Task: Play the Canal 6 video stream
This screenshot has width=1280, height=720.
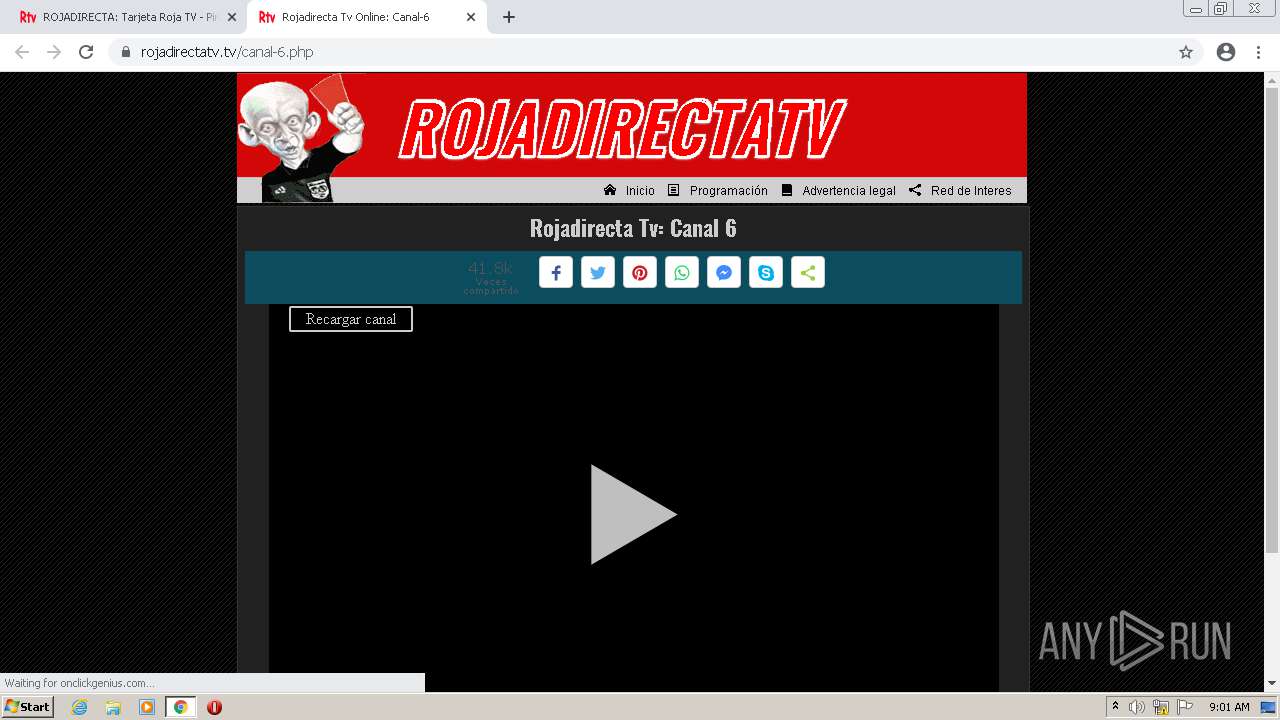Action: [633, 514]
